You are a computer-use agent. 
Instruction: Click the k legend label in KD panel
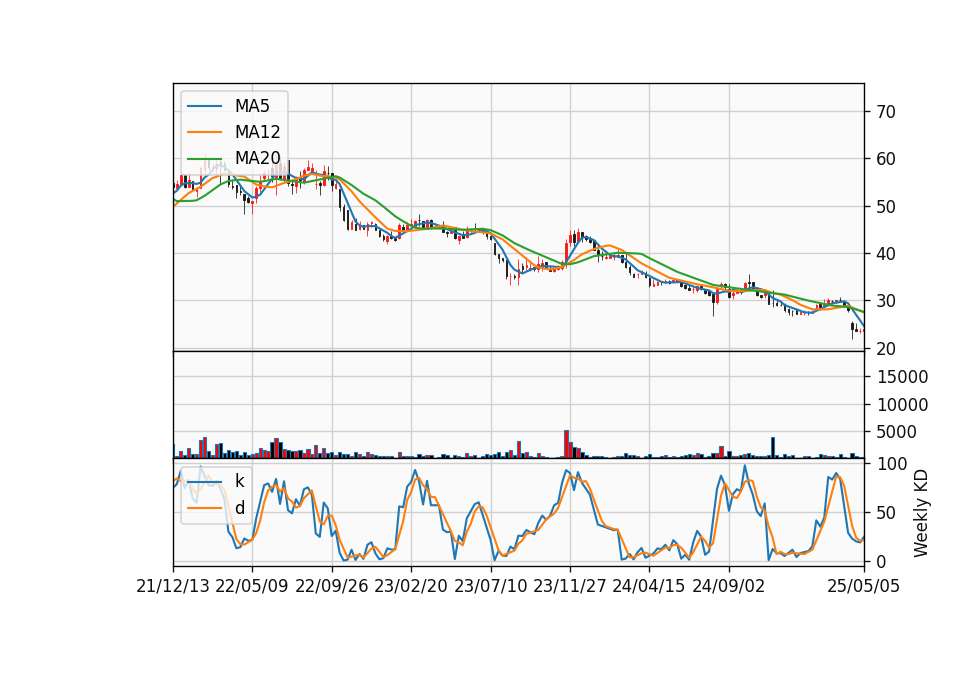coord(239,481)
